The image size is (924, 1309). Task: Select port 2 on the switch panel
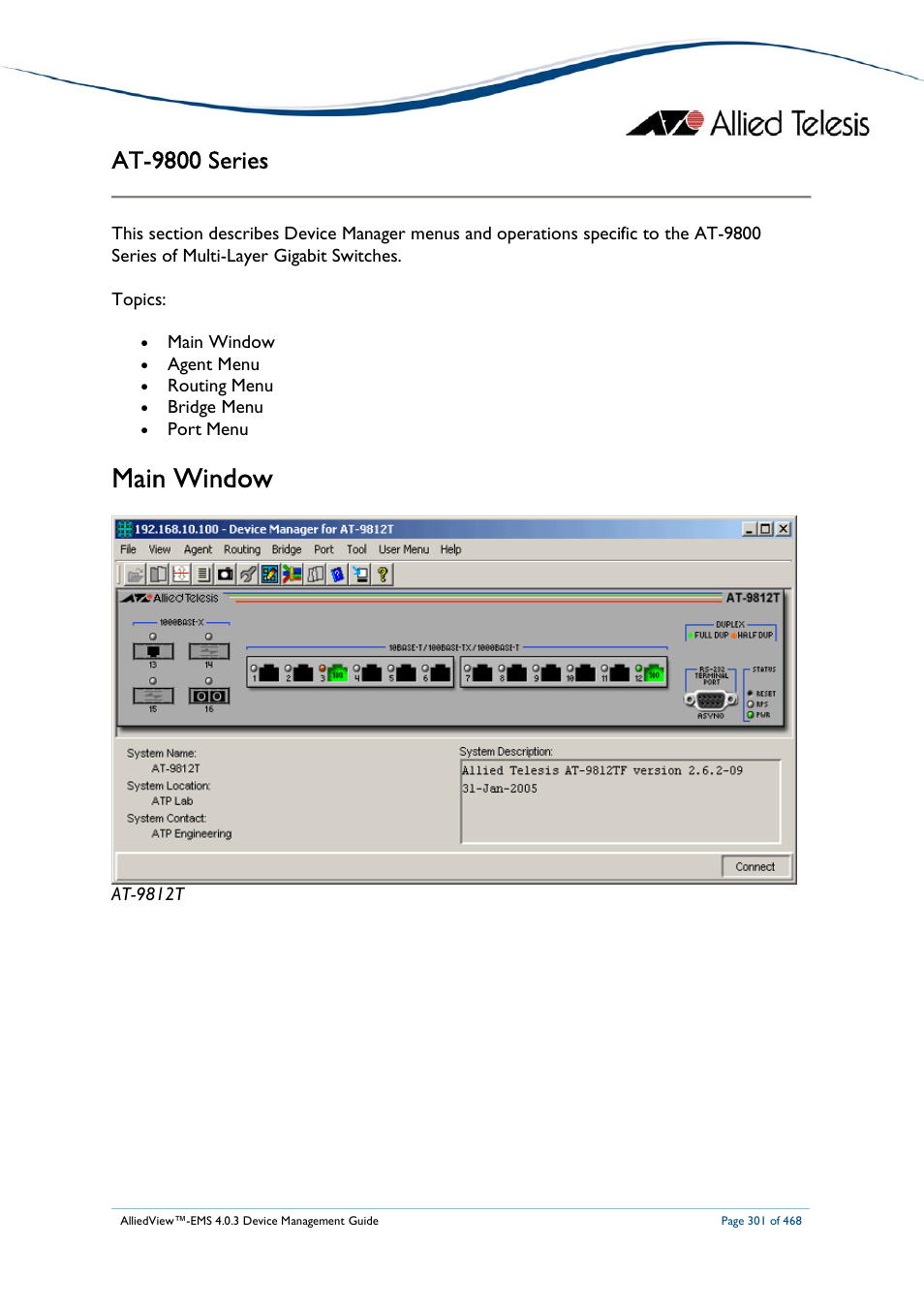pyautogui.click(x=303, y=672)
